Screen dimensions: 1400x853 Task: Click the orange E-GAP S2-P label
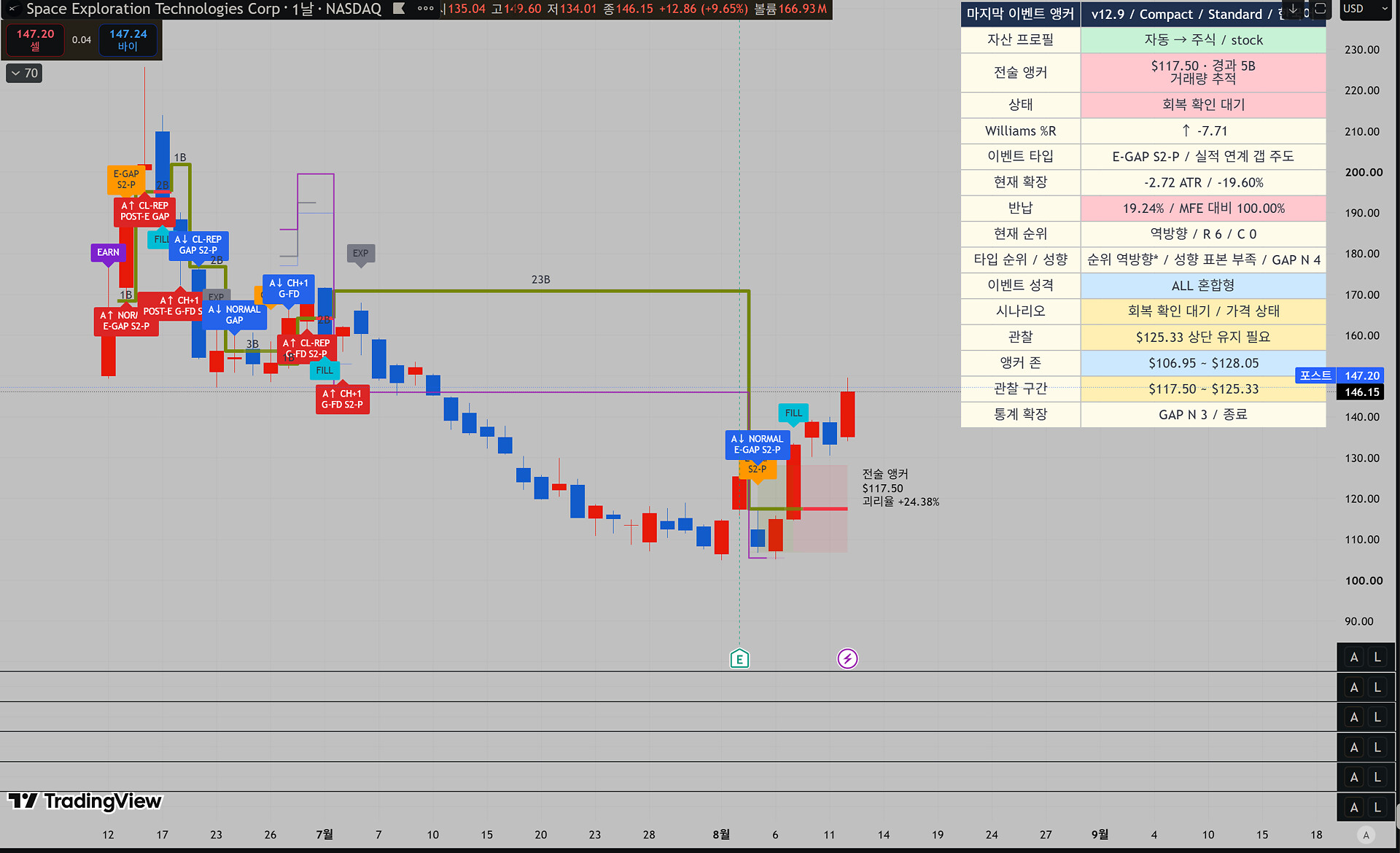click(x=126, y=179)
